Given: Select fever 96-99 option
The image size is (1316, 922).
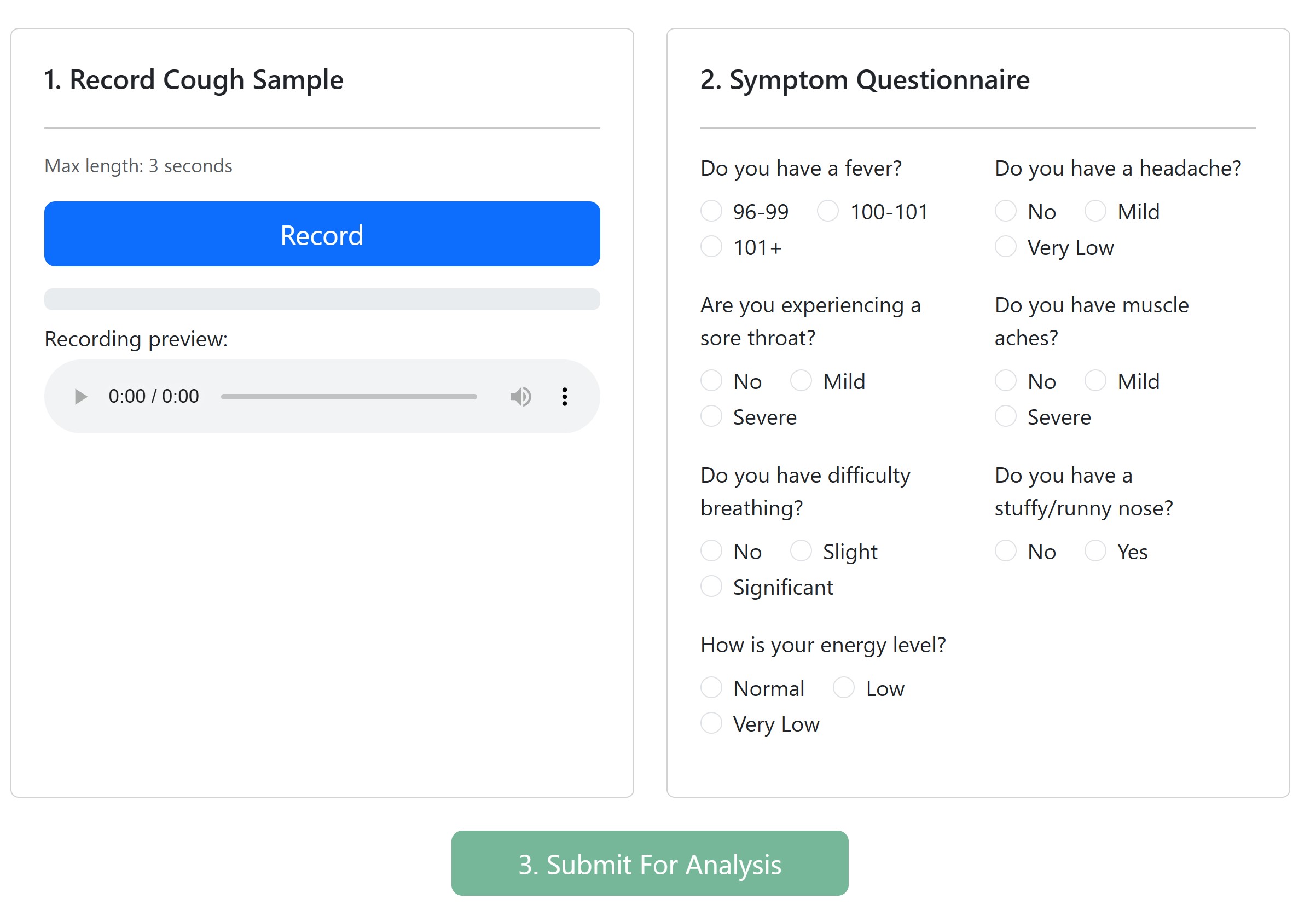Looking at the screenshot, I should 711,211.
